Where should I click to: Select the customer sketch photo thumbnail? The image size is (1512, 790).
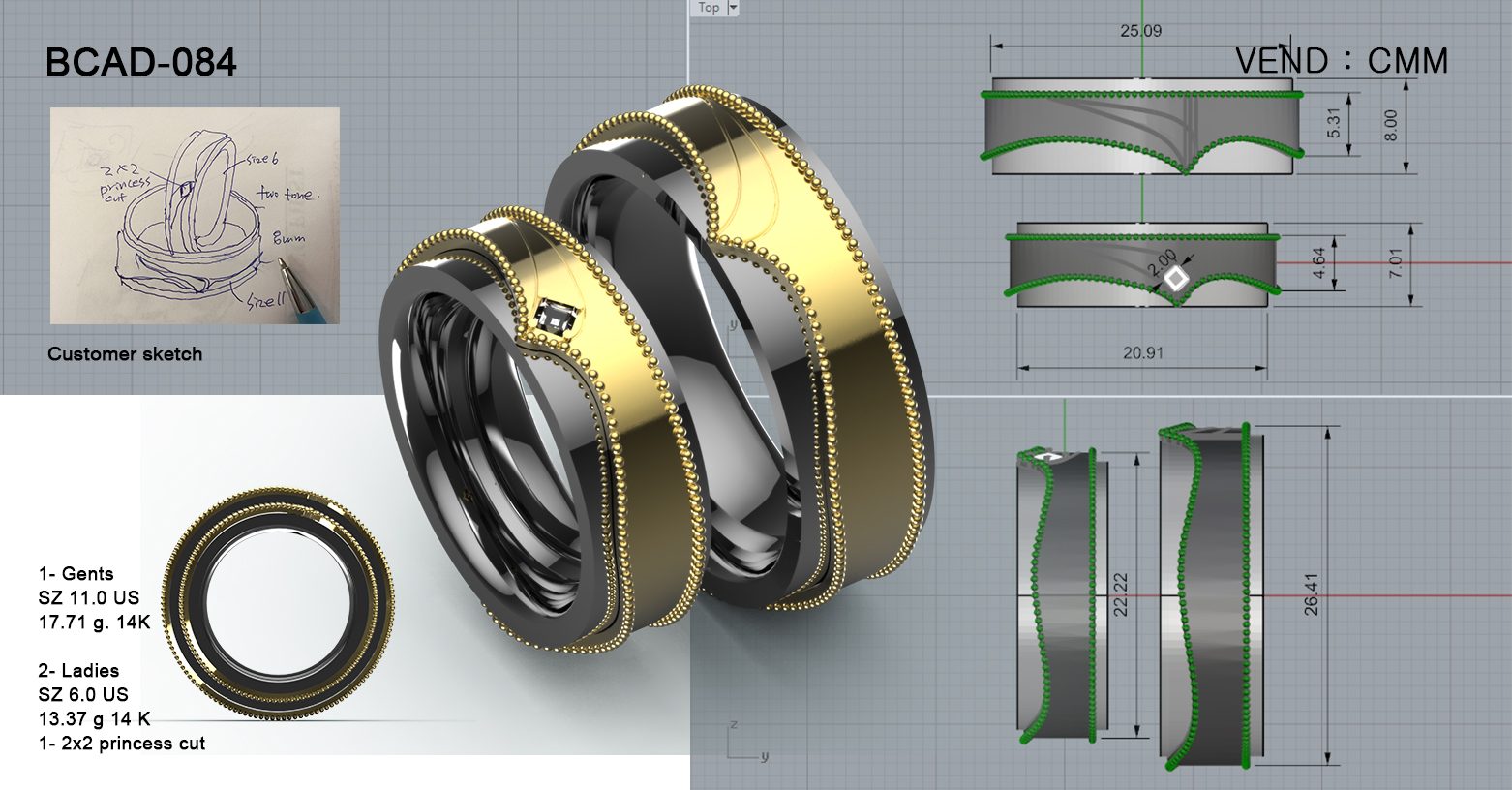click(x=195, y=215)
